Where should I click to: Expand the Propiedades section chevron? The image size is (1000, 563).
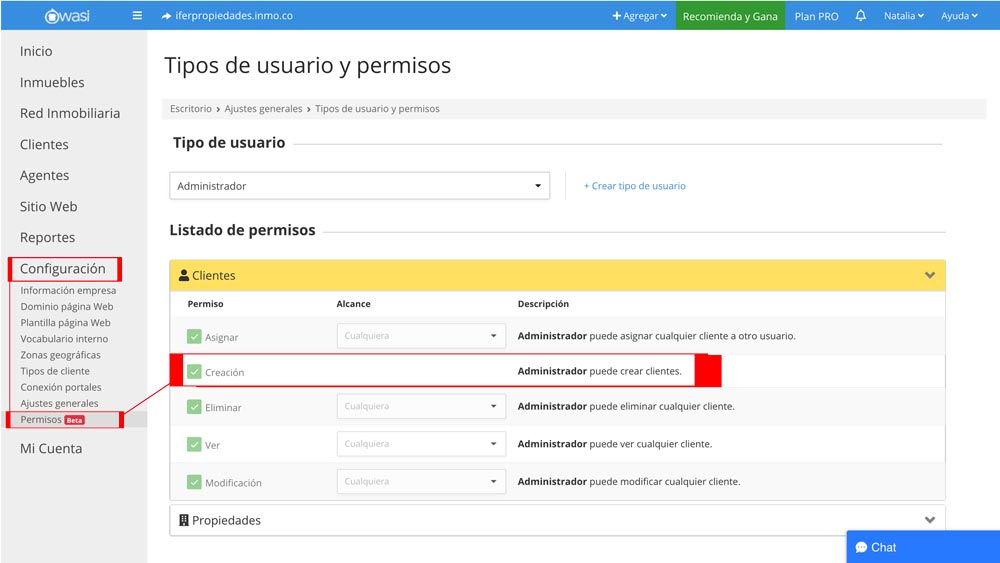pos(930,520)
